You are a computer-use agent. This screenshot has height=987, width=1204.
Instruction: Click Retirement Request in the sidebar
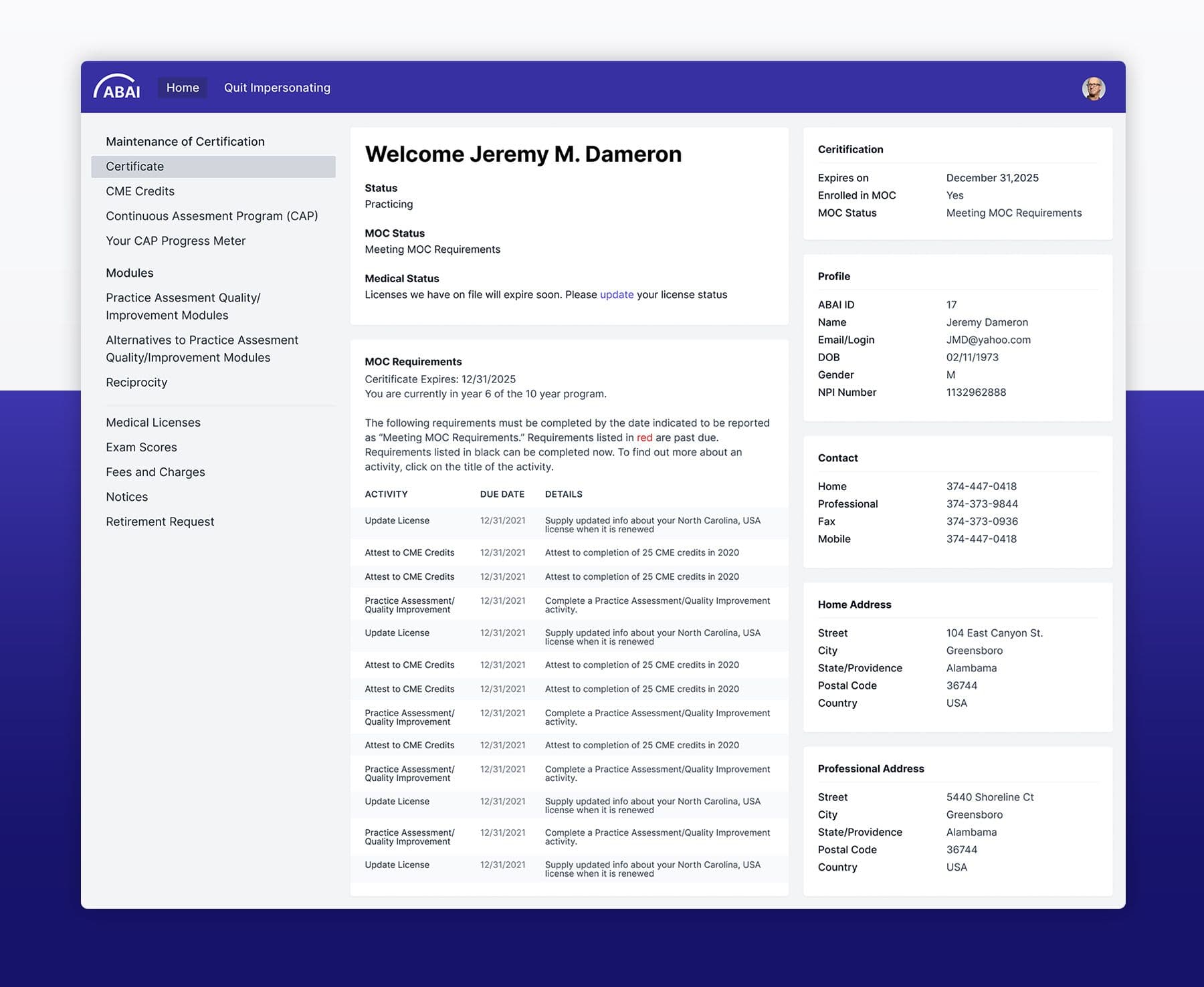click(x=160, y=521)
